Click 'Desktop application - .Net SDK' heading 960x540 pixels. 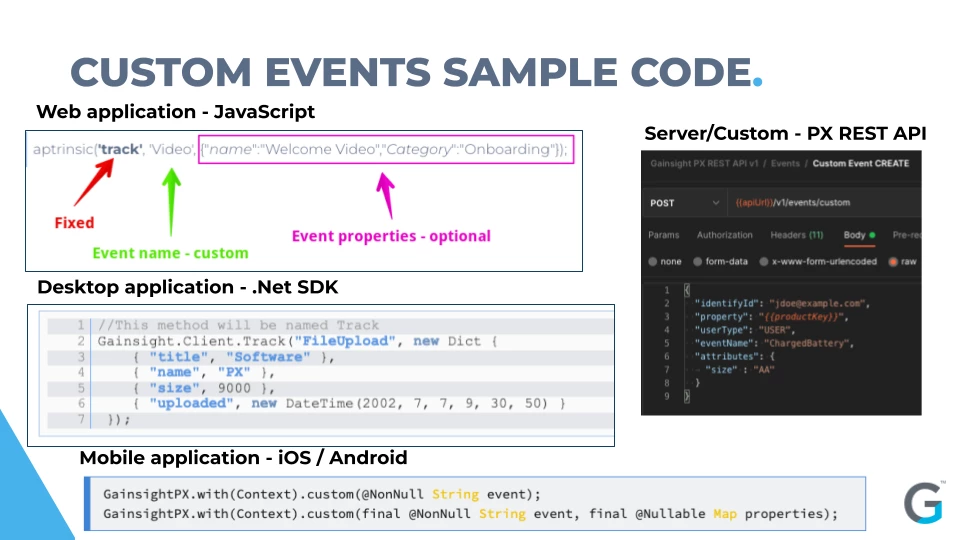click(x=187, y=287)
